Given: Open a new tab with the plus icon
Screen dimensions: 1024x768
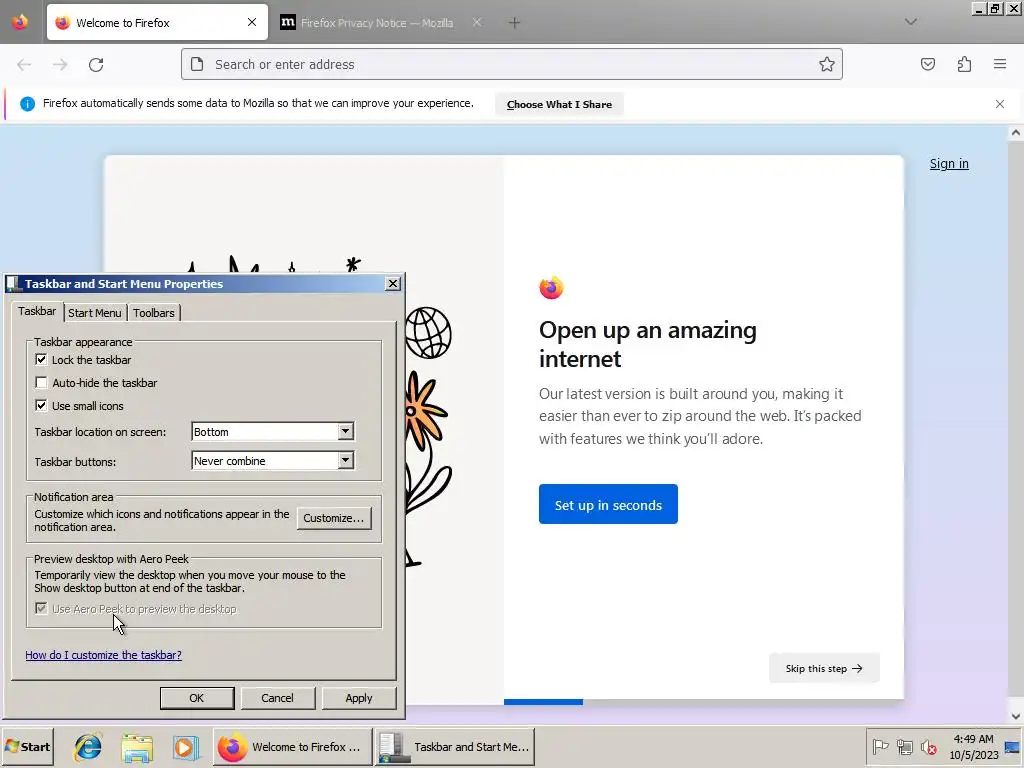Looking at the screenshot, I should tap(515, 23).
